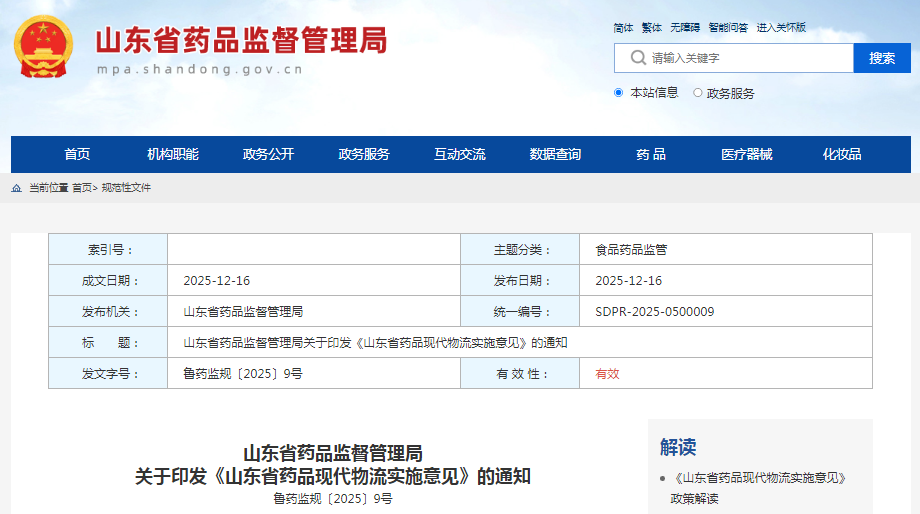The height and width of the screenshot is (514, 920).
Task: Click the 进入关怀版 link
Action: tap(781, 28)
